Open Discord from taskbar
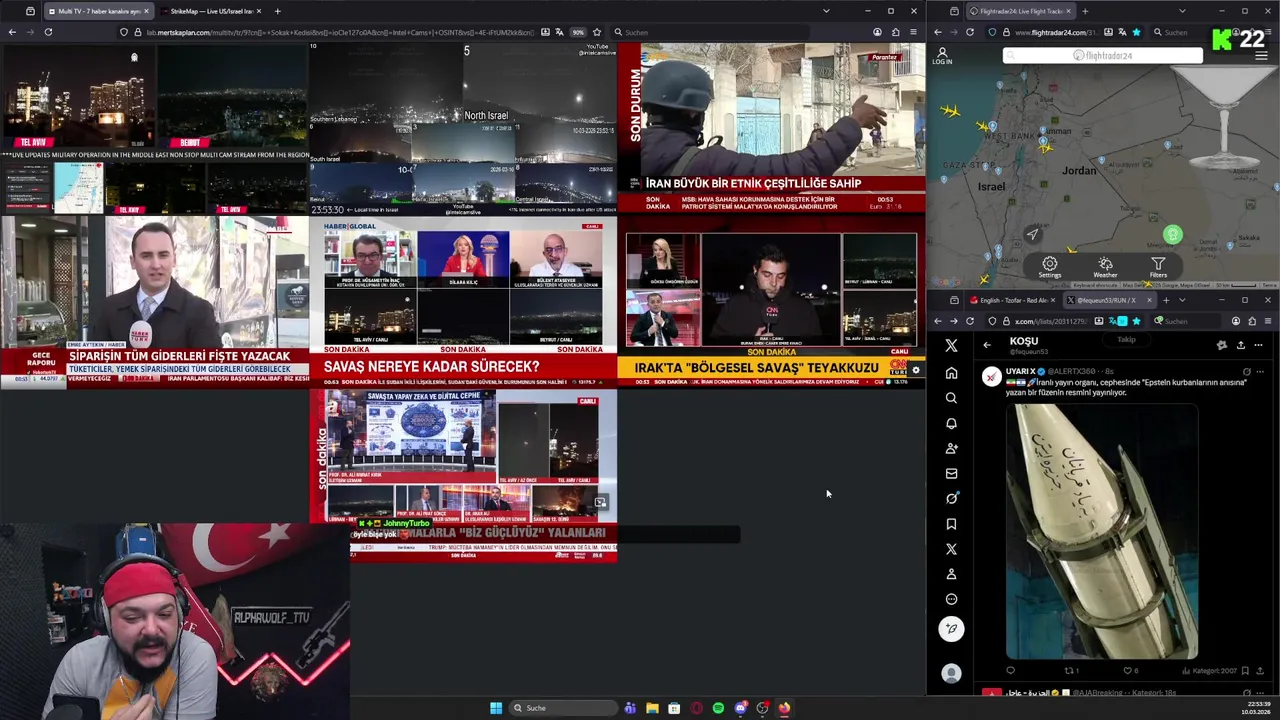This screenshot has height=720, width=1280. pos(740,708)
